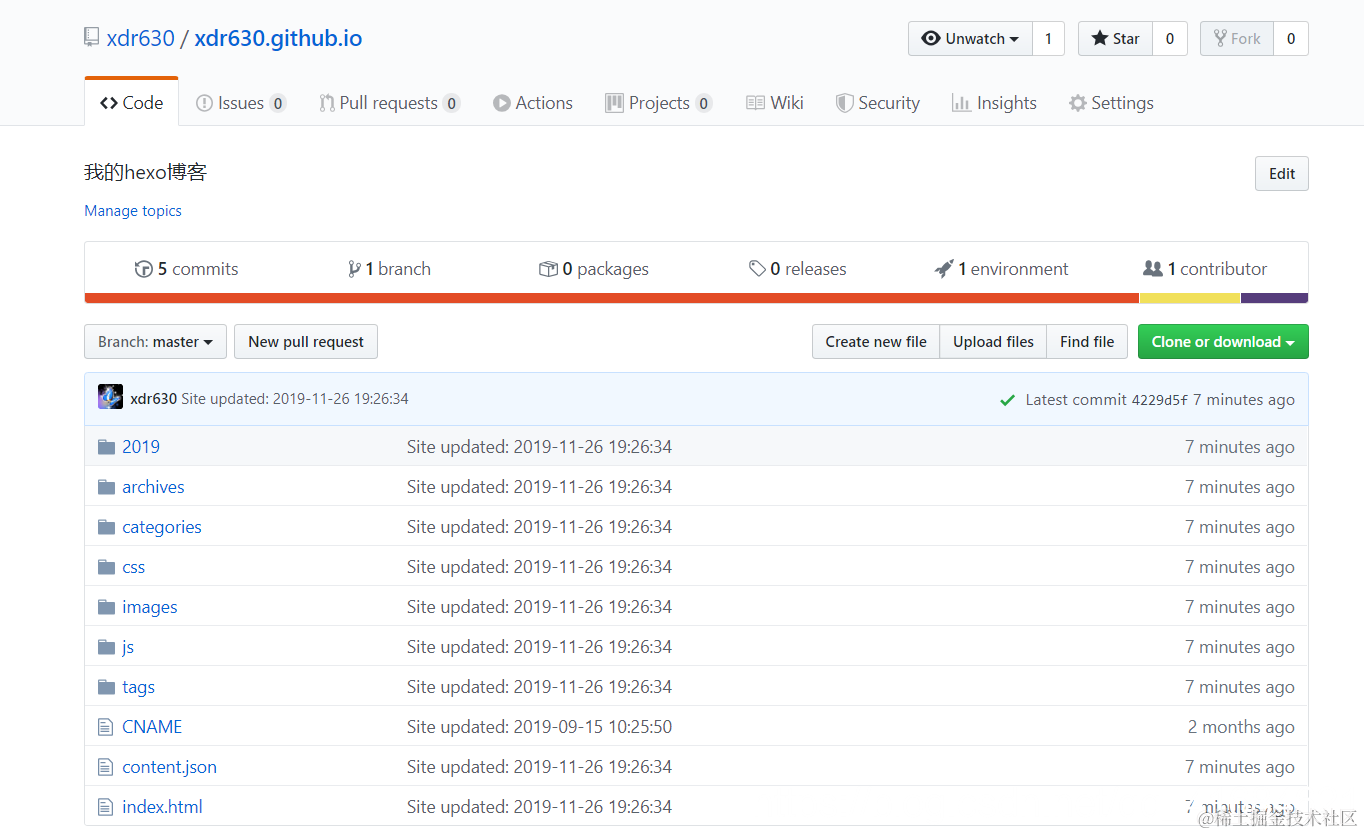Click the Find file button
Viewport: 1364px width, 835px height.
[1087, 341]
